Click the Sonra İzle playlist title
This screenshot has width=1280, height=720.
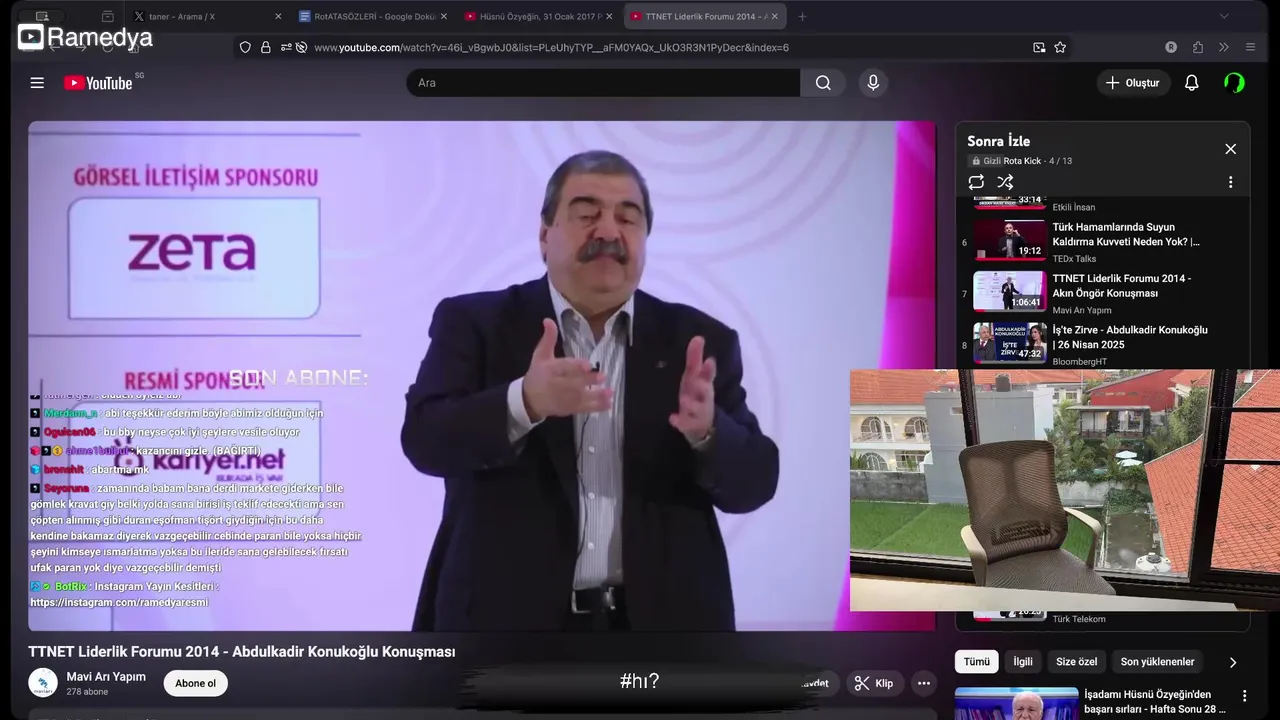pyautogui.click(x=998, y=141)
